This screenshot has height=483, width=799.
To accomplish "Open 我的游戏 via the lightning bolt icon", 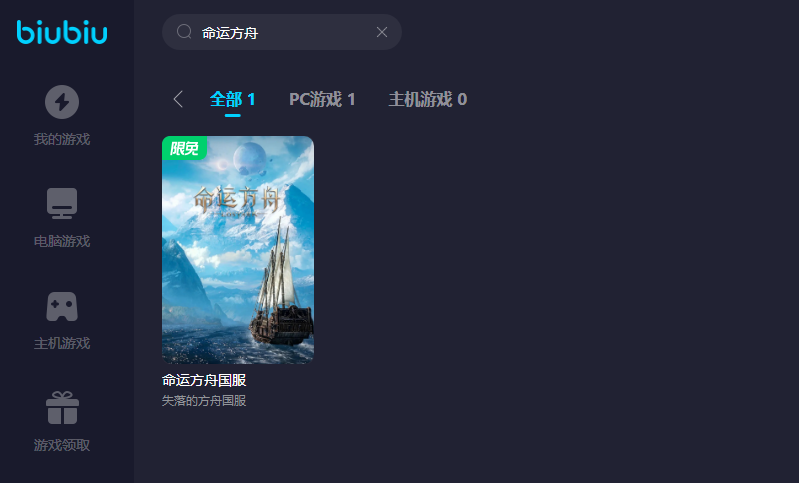I will pyautogui.click(x=62, y=102).
